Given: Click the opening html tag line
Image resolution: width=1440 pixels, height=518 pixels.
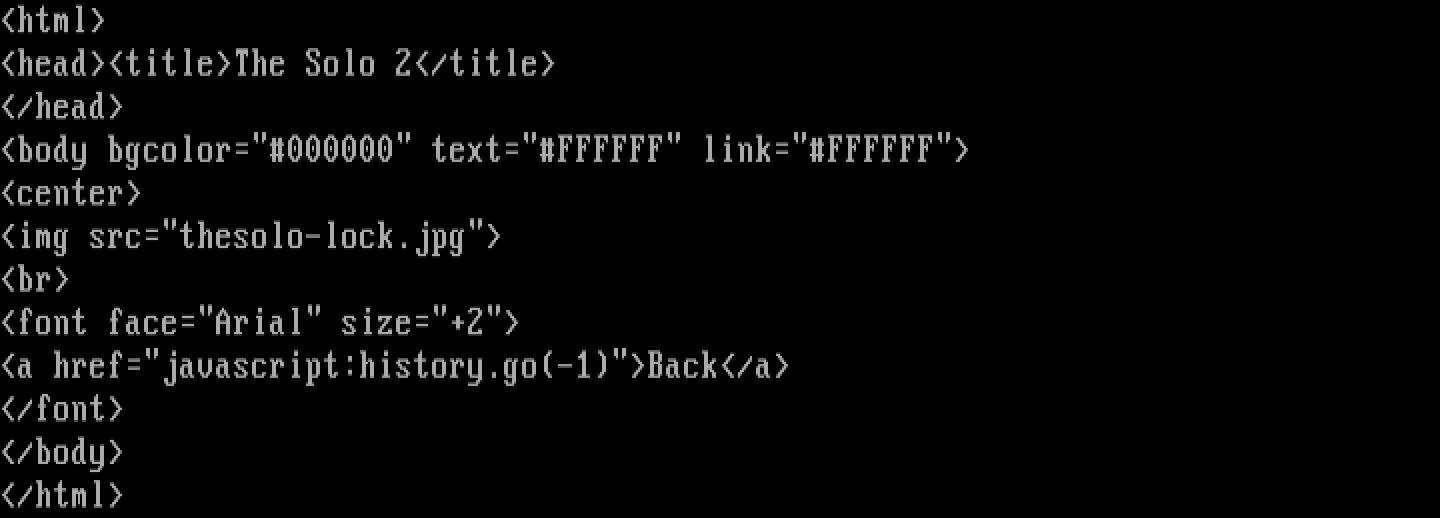Looking at the screenshot, I should (53, 21).
